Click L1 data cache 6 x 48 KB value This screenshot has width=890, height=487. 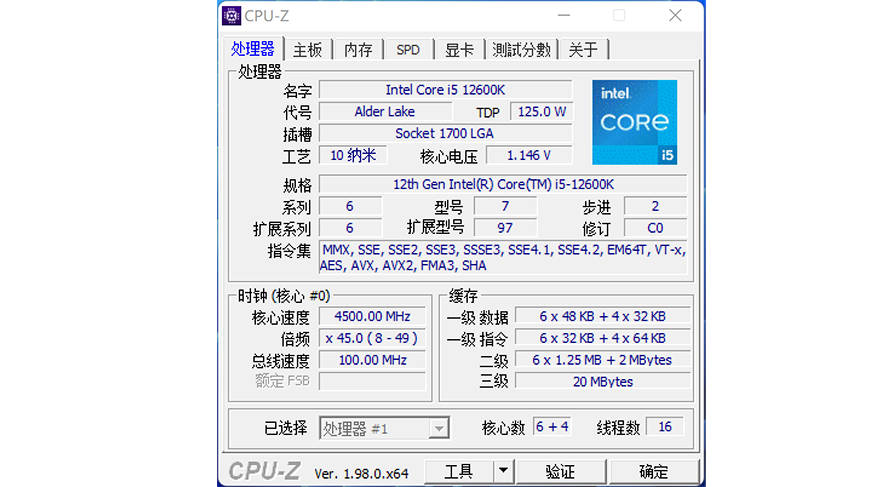(x=603, y=316)
